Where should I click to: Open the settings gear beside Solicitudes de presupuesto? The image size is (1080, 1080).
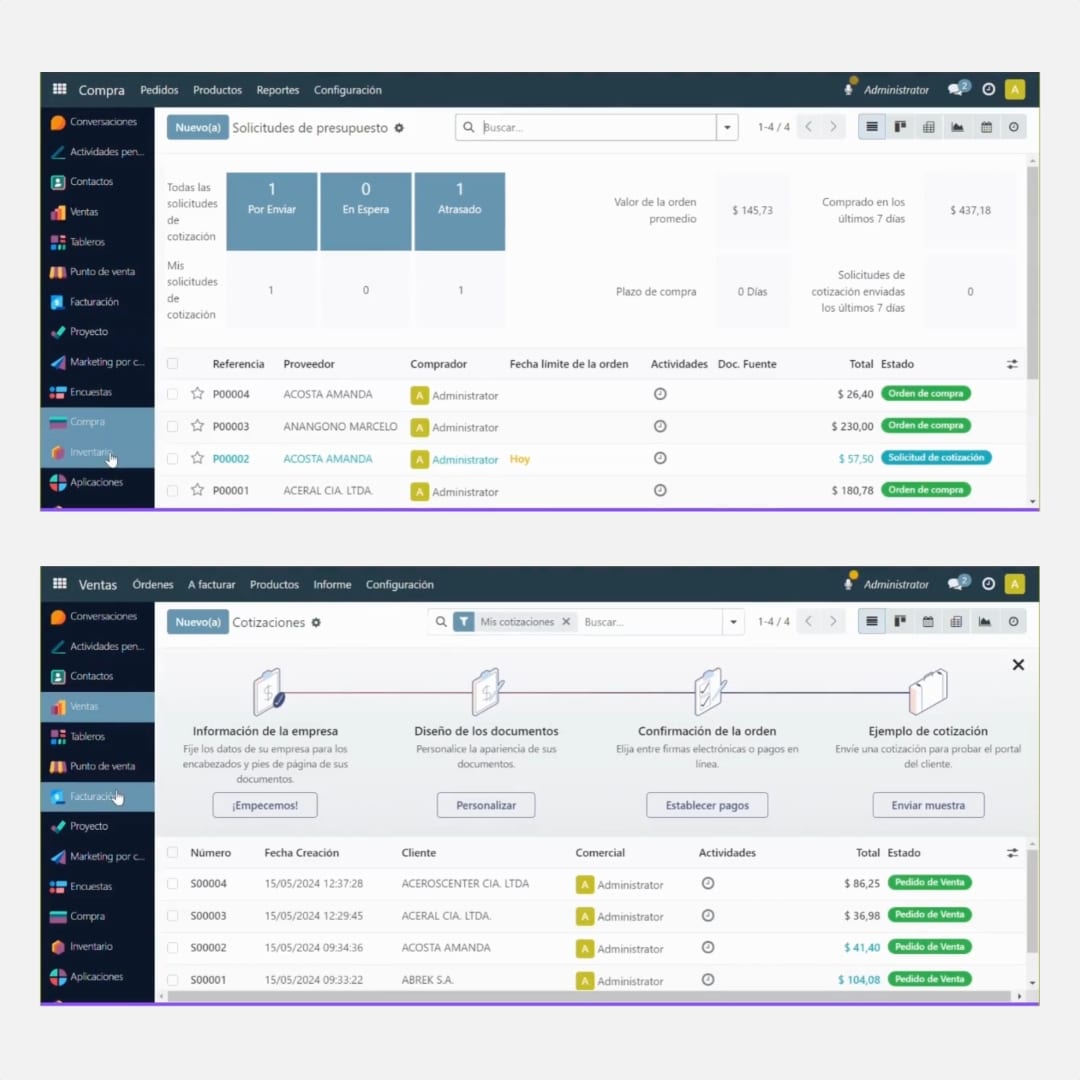pyautogui.click(x=399, y=128)
